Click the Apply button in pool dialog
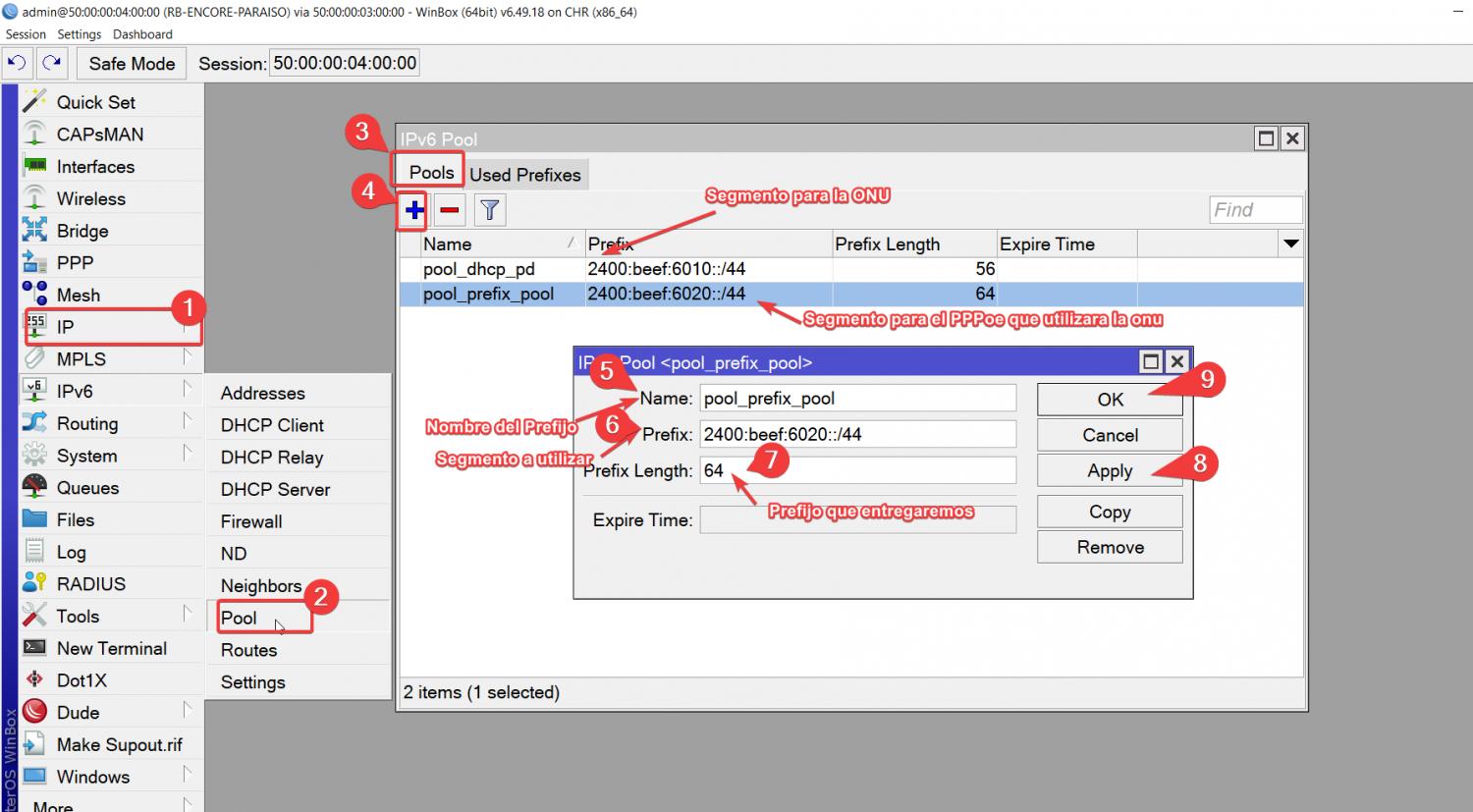1473x812 pixels. tap(1109, 471)
